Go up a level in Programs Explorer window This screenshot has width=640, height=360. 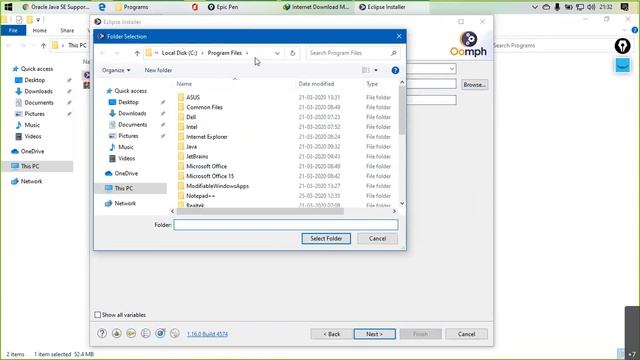click(x=43, y=45)
